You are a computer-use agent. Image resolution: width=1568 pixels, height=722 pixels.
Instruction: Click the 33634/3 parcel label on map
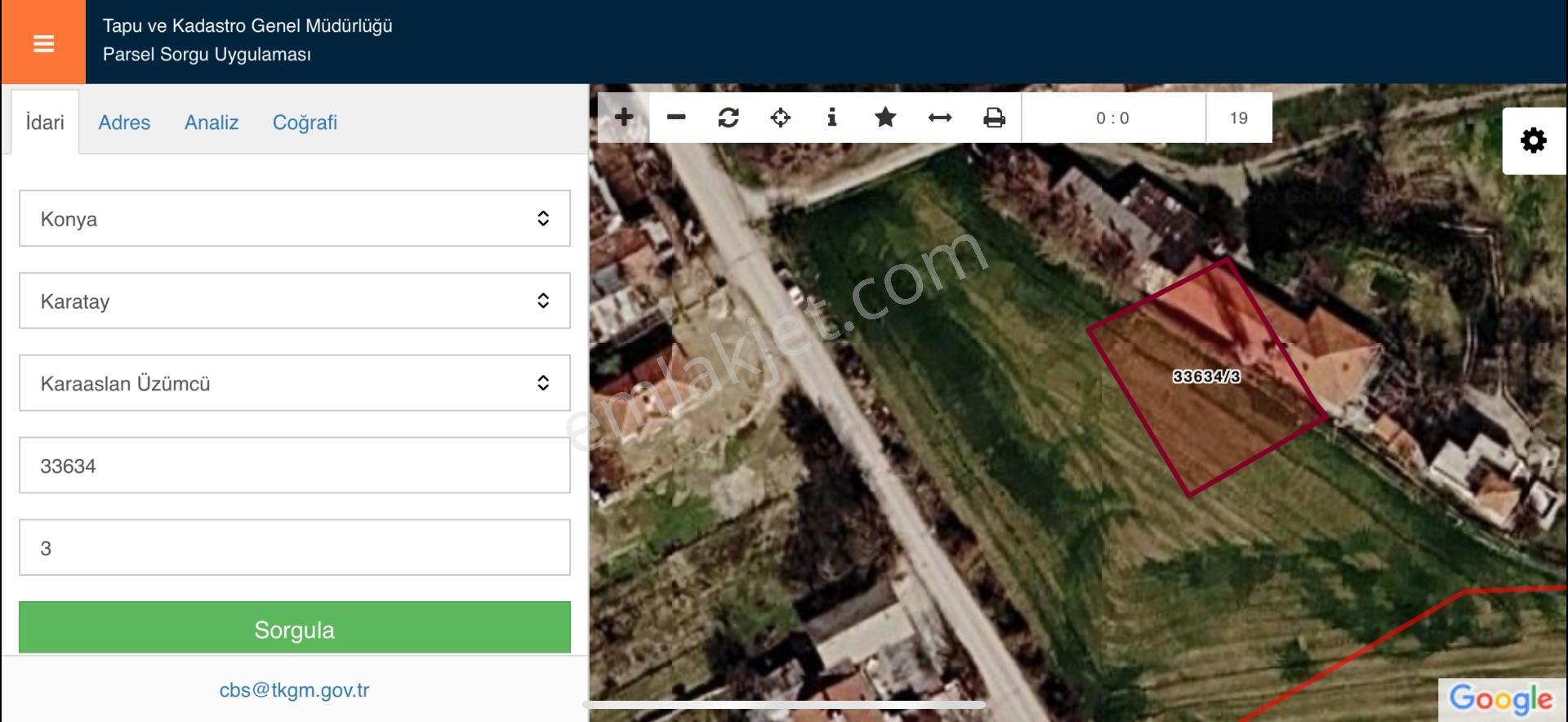1206,377
